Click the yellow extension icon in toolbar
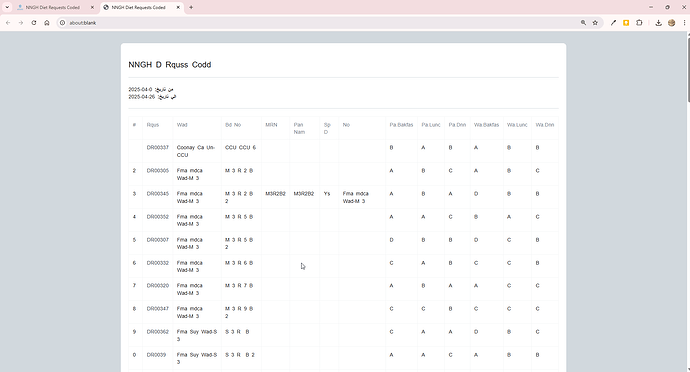 click(x=626, y=23)
